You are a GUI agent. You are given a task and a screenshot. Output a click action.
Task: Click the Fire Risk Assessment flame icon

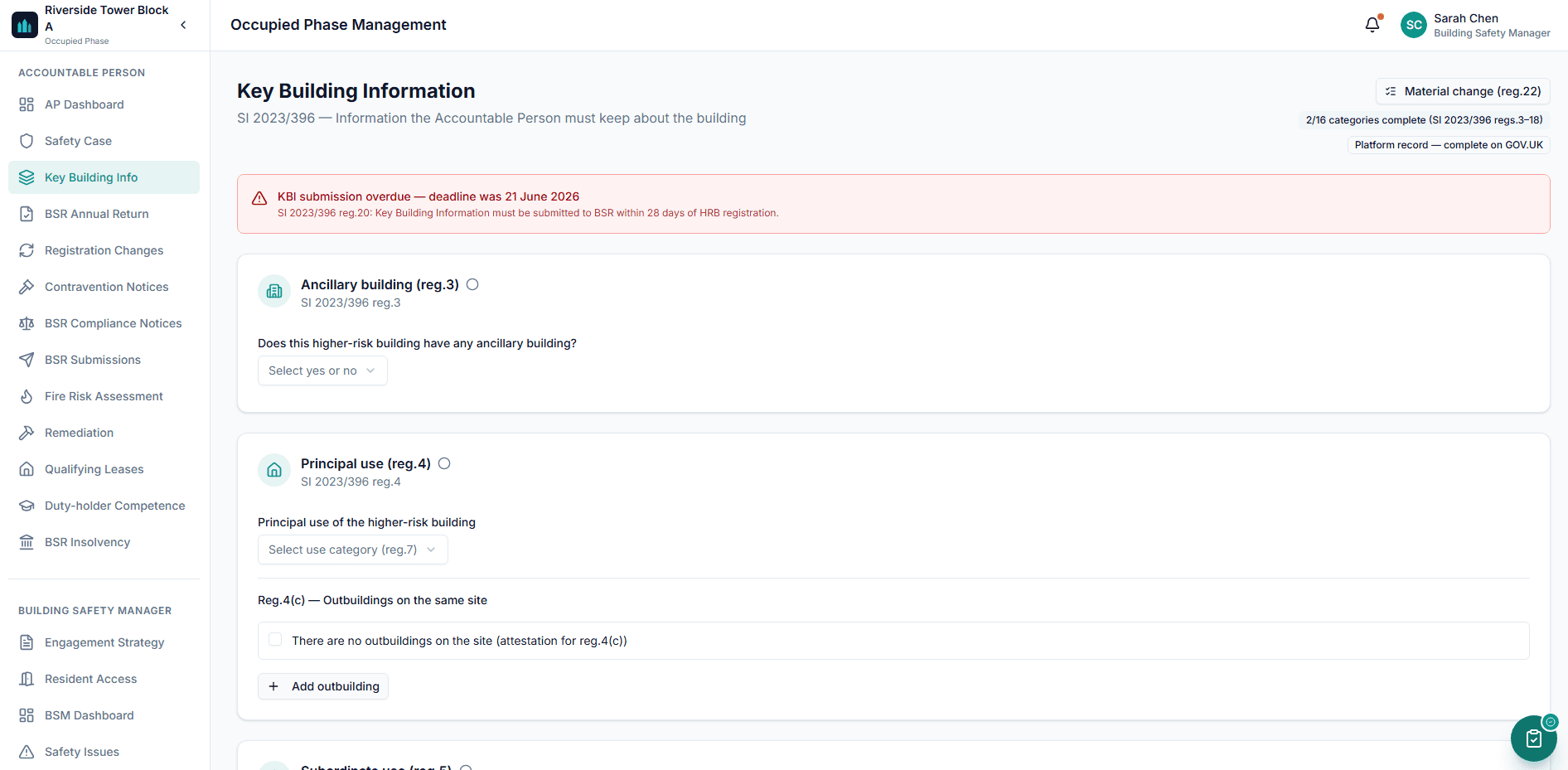point(27,396)
